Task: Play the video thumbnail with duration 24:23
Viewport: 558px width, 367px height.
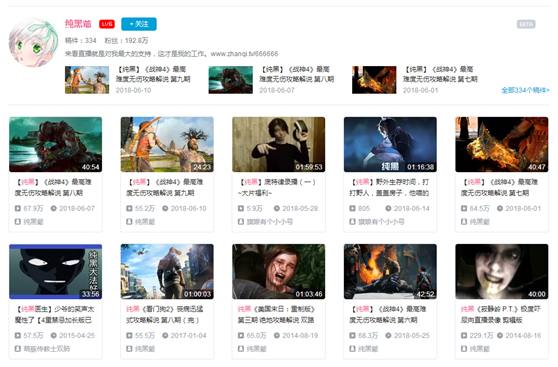Action: tap(167, 144)
